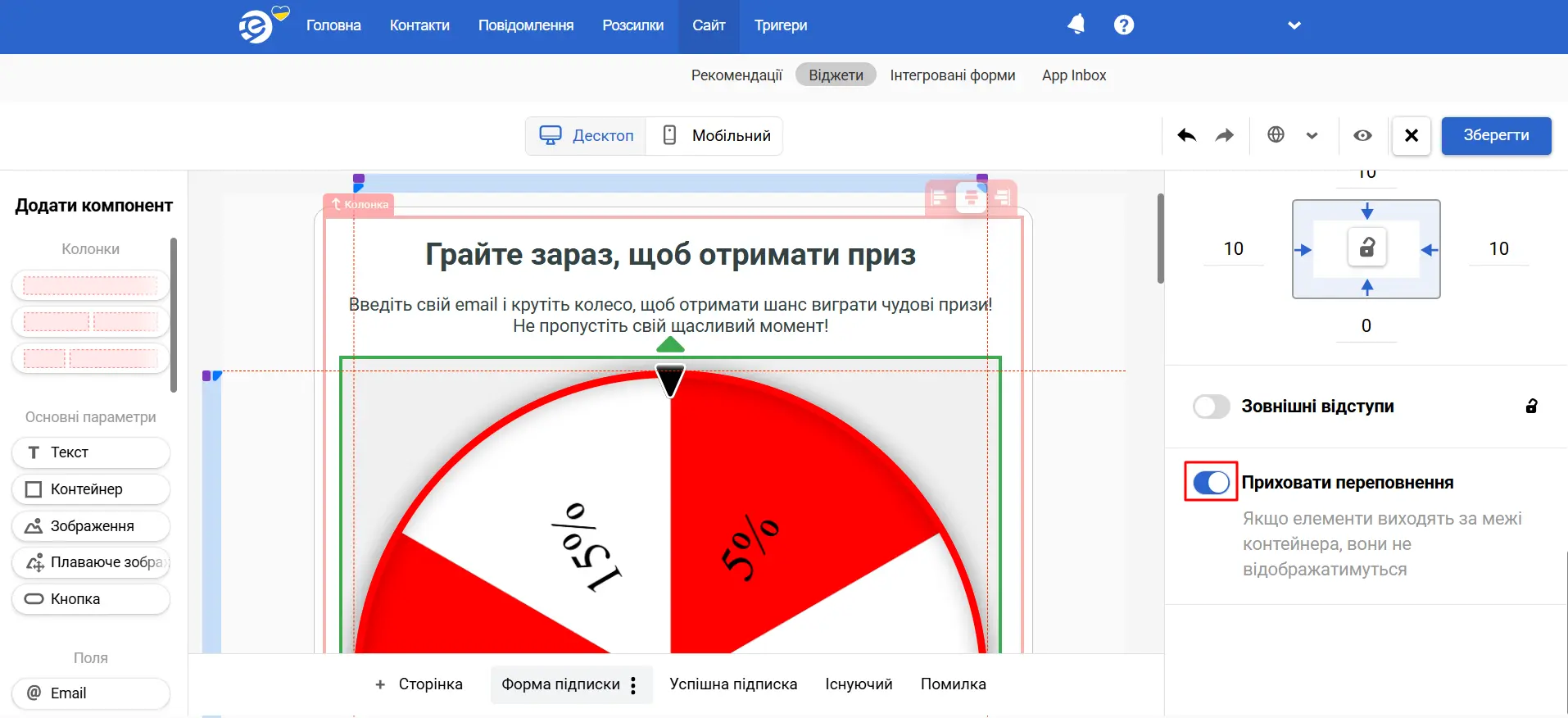This screenshot has width=1568, height=718.
Task: Add Email field component
Action: 90,693
